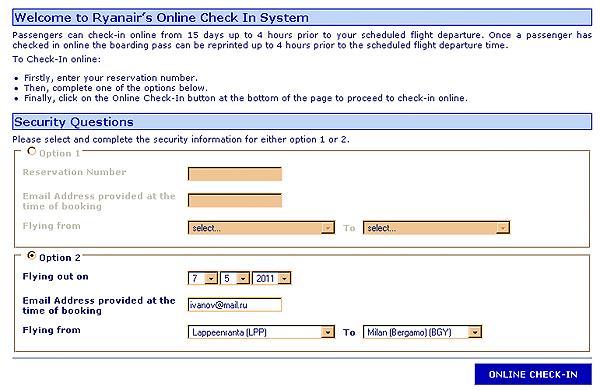Select the Option 1 radio button
The width and height of the screenshot is (600, 390).
pos(32,152)
